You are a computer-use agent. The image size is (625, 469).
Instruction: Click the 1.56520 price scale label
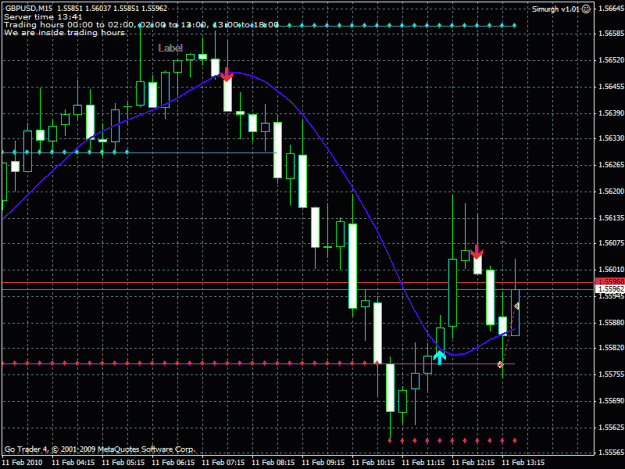coord(611,60)
